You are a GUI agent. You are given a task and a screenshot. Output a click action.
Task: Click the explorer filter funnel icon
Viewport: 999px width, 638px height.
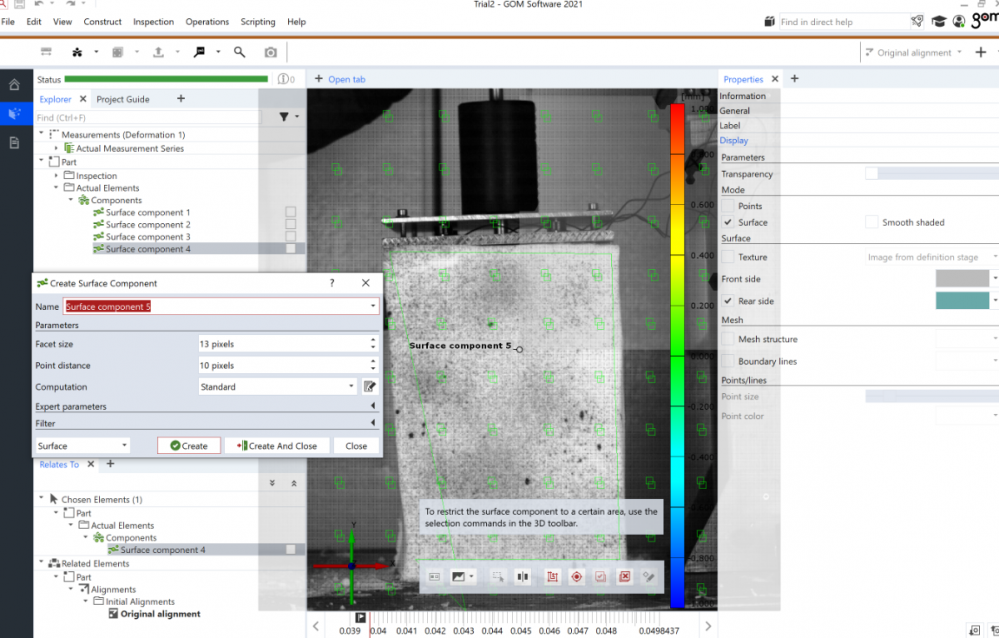click(284, 117)
